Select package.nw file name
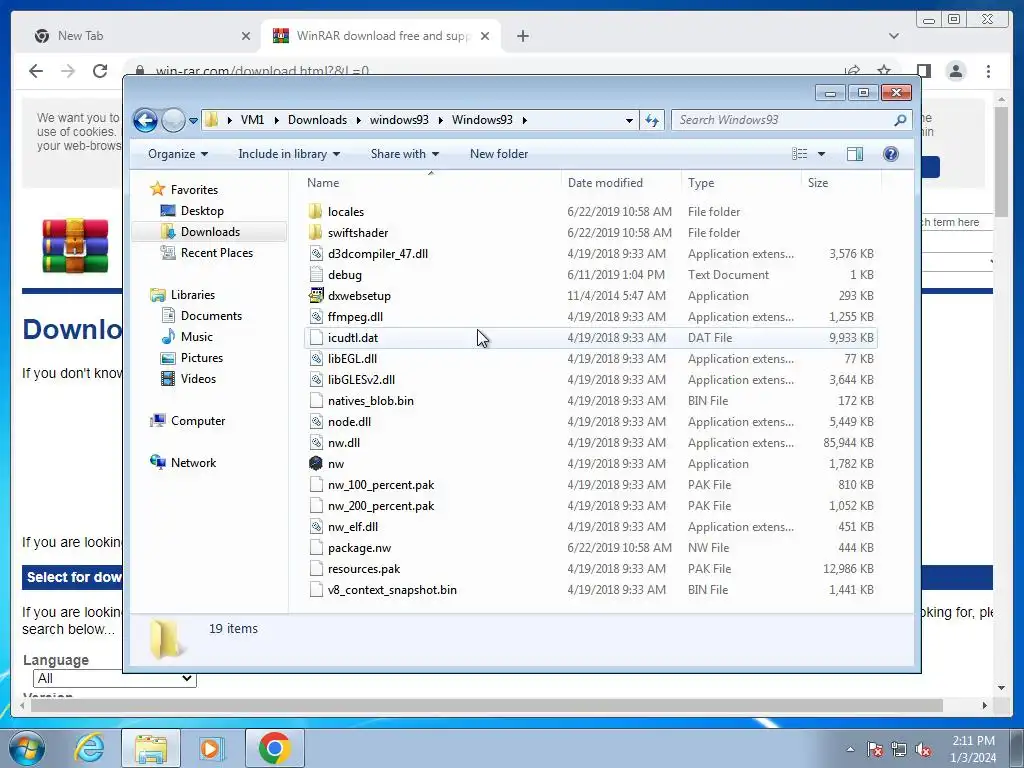 [x=359, y=548]
